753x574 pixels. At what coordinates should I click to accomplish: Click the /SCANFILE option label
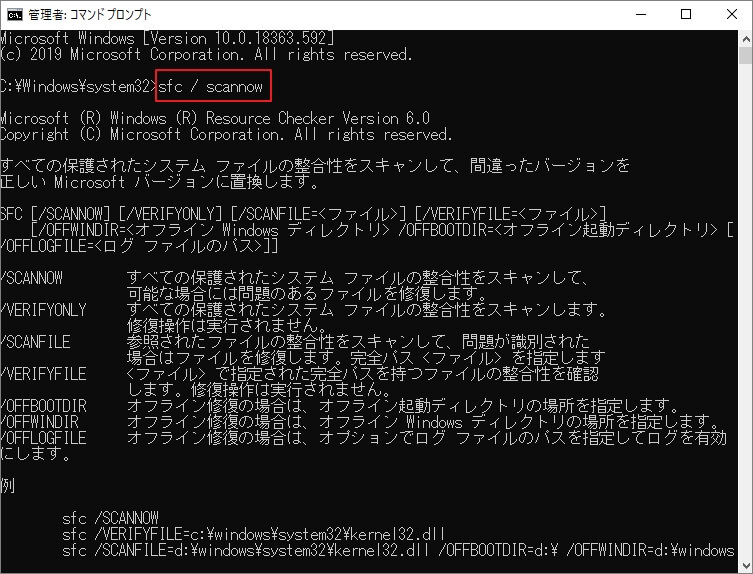coord(36,341)
